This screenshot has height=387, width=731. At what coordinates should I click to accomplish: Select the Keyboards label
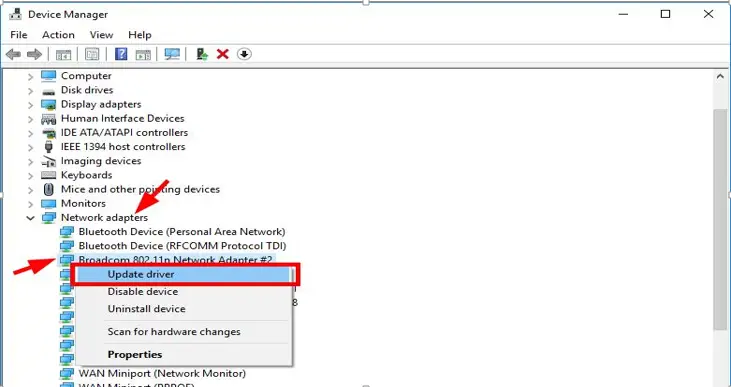pos(87,175)
